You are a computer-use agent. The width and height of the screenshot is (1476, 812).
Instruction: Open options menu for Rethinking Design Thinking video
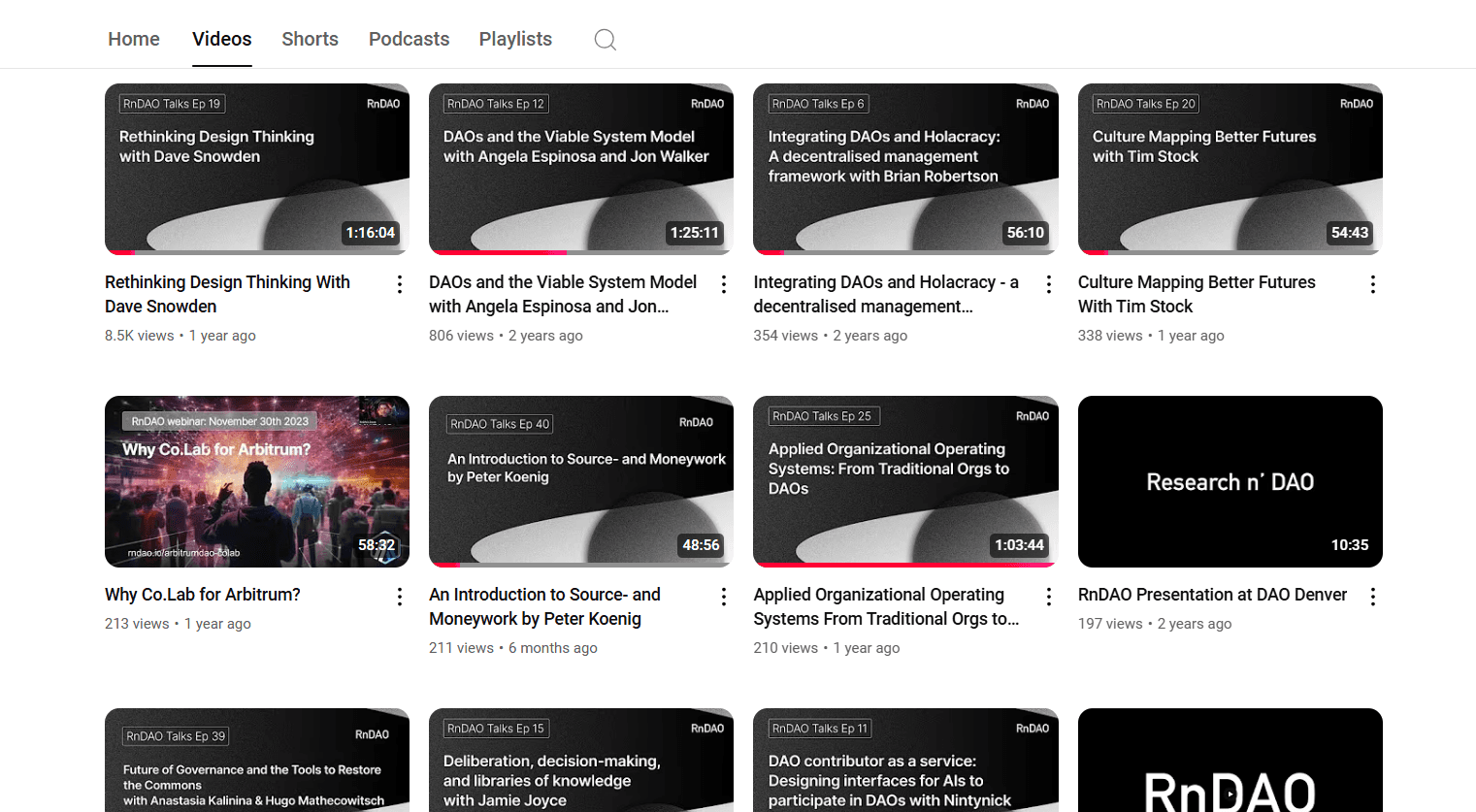[399, 284]
